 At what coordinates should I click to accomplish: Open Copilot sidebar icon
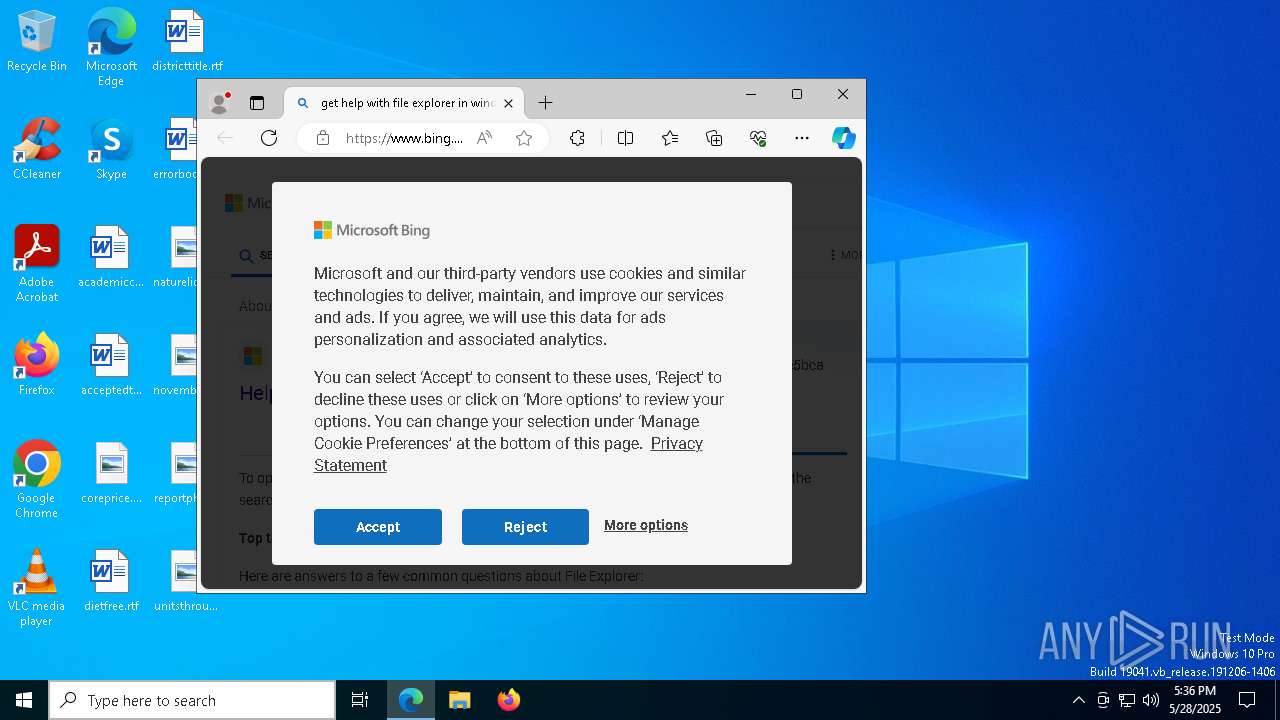tap(844, 138)
